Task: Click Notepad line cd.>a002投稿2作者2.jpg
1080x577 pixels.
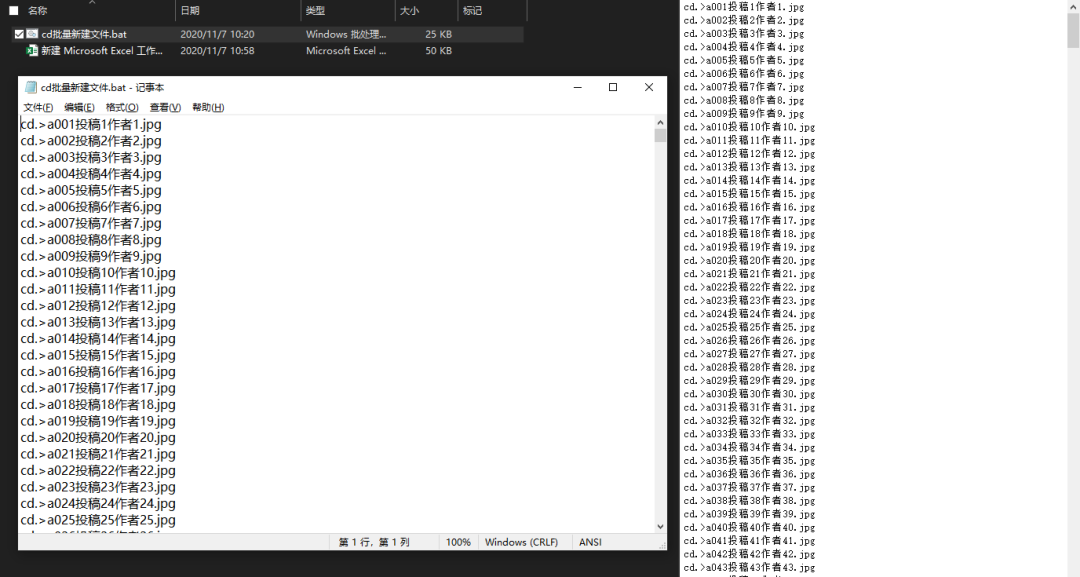Action: coord(91,141)
